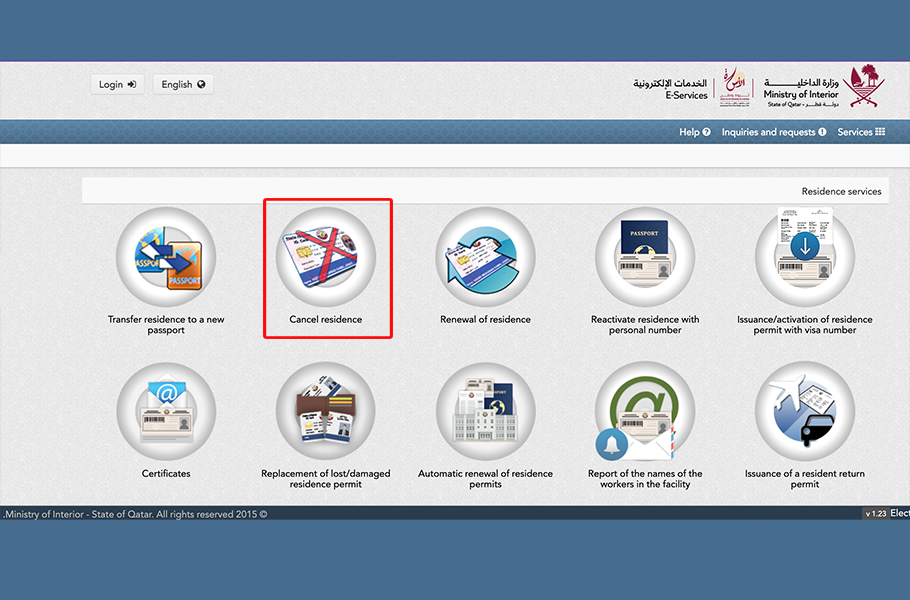Click the 'Renewal of residence' text label
The image size is (910, 600).
pyautogui.click(x=485, y=320)
